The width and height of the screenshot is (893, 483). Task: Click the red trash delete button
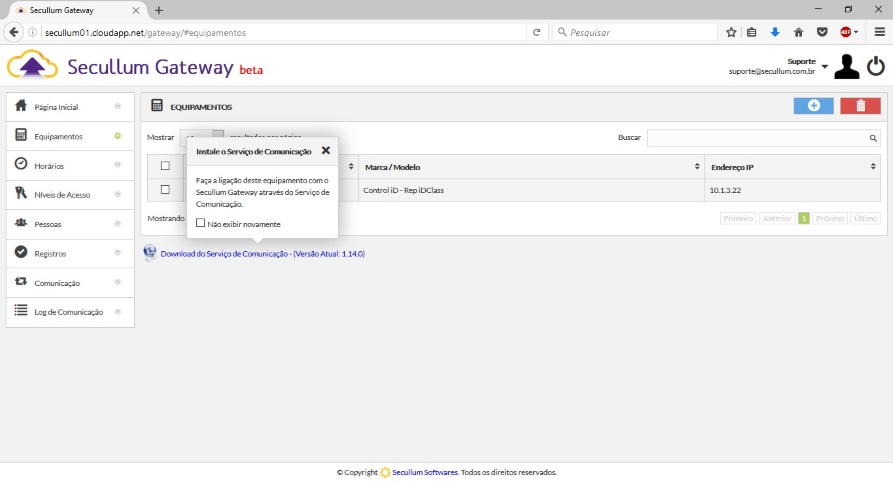tap(860, 106)
